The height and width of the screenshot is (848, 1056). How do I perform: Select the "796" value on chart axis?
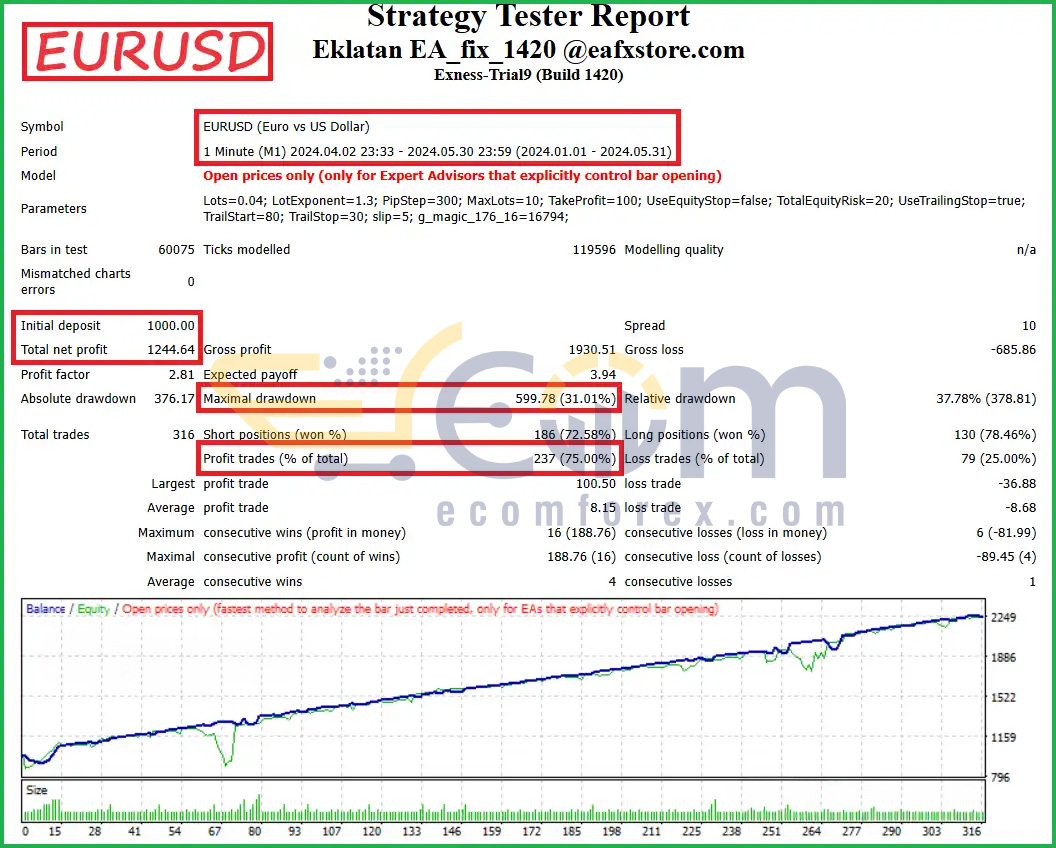point(1001,778)
